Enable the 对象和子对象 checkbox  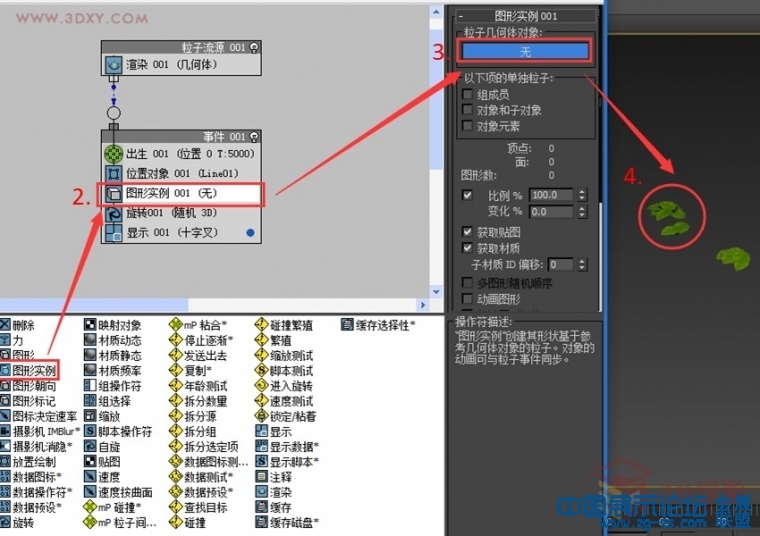pyautogui.click(x=467, y=110)
